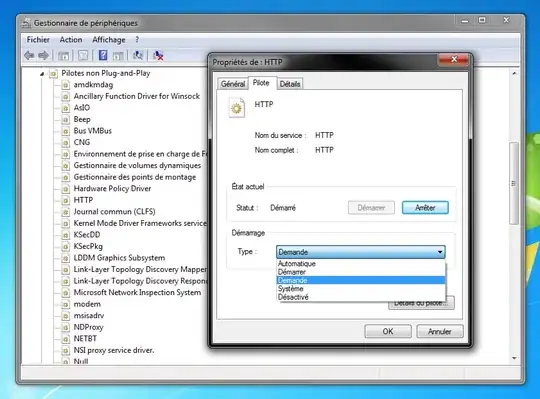The width and height of the screenshot is (540, 399).
Task: Click the uninstall device icon with red X
Action: click(158, 55)
